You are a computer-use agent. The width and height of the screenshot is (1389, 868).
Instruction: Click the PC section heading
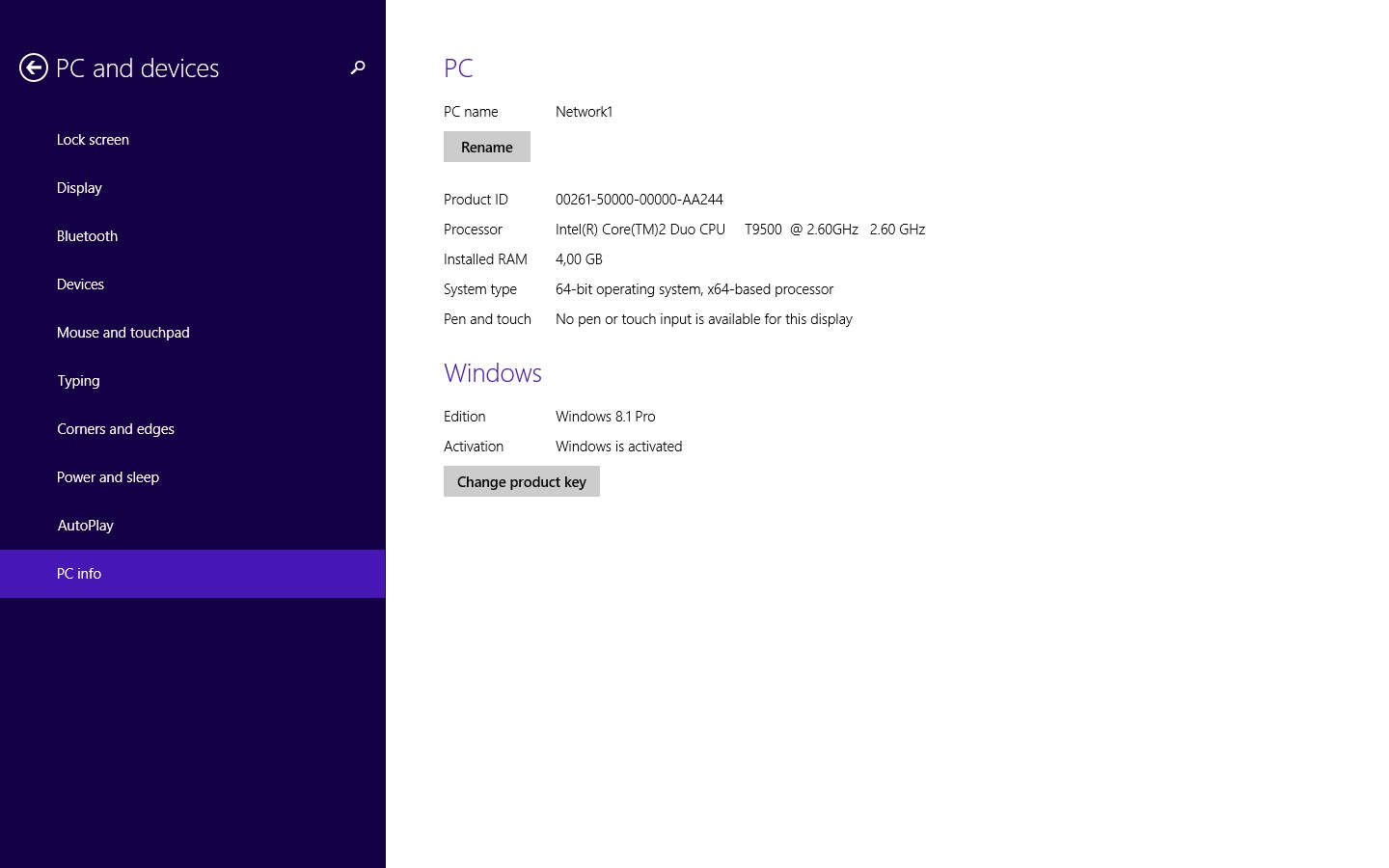[458, 68]
